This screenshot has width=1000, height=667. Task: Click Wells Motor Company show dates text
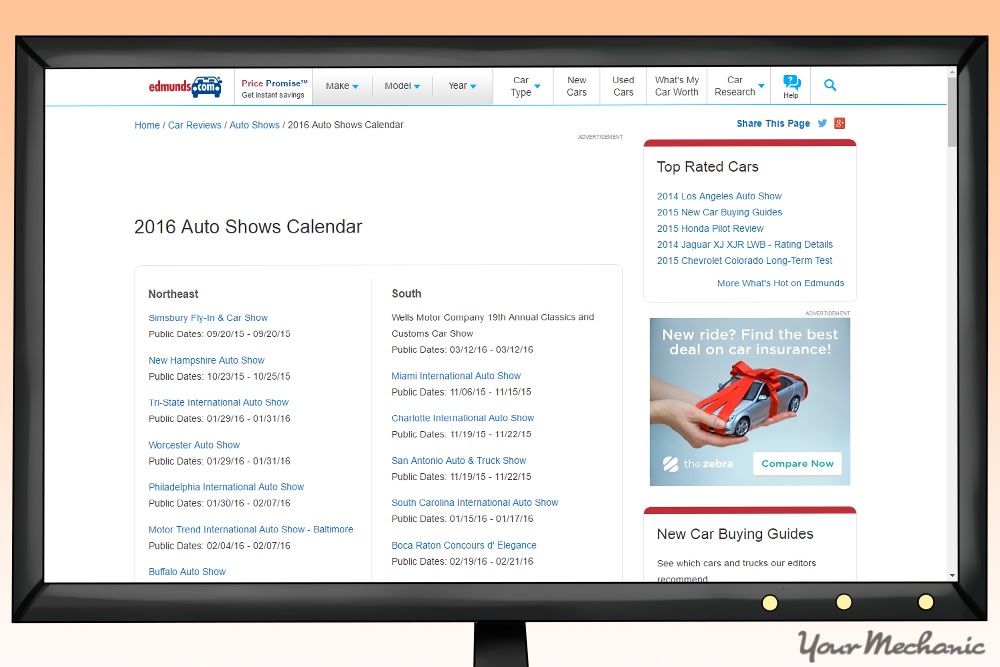click(x=462, y=349)
